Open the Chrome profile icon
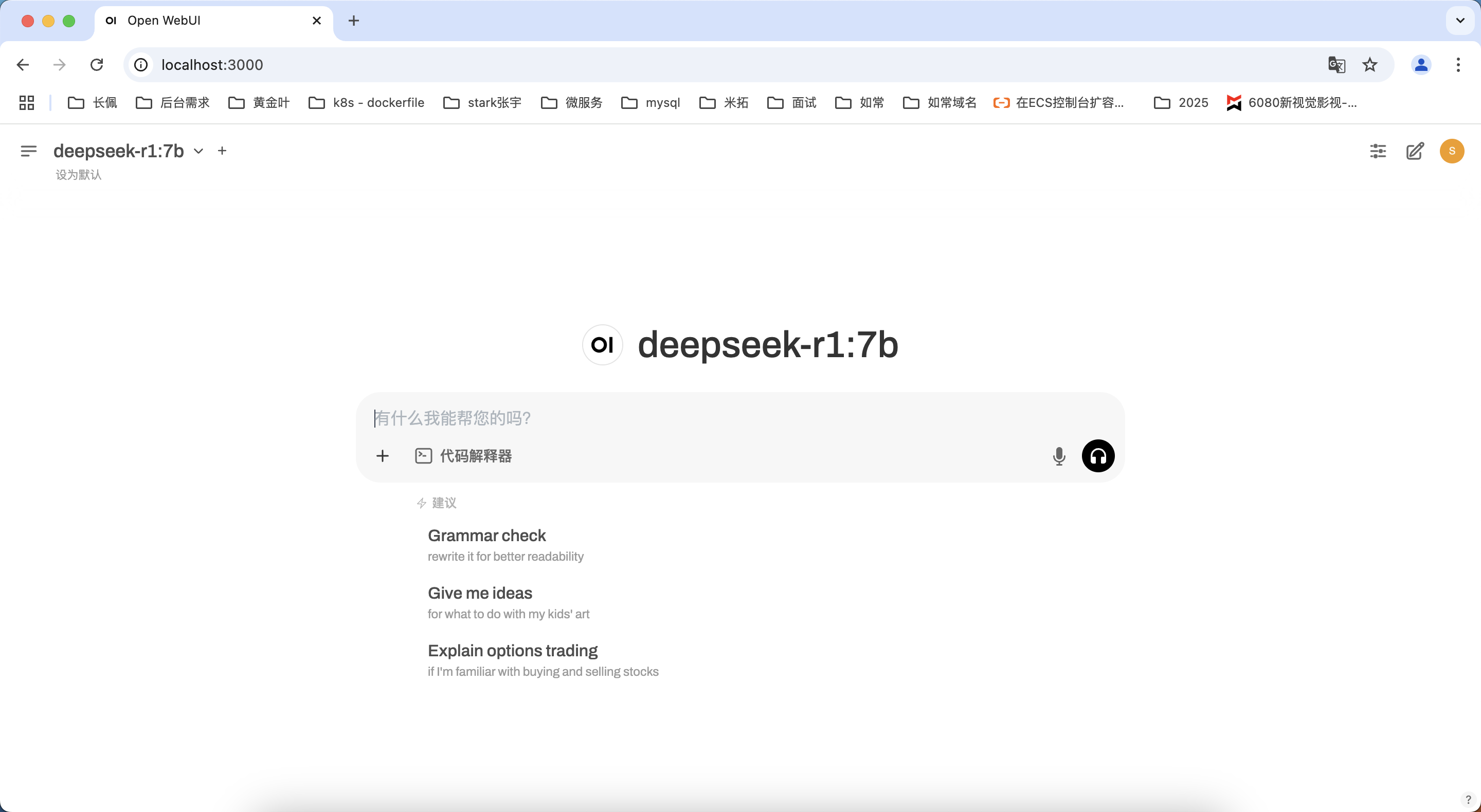Viewport: 1481px width, 812px height. [1421, 65]
